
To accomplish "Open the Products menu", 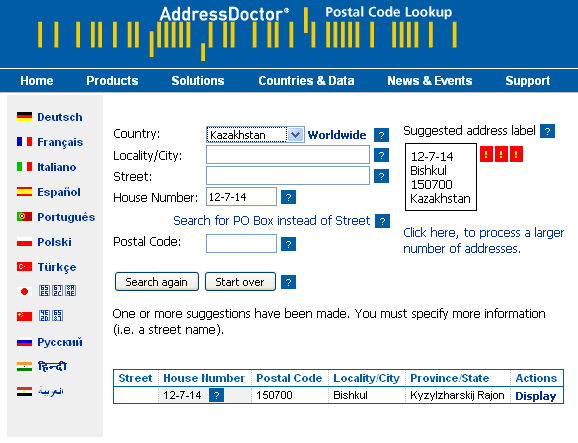I will 112,81.
